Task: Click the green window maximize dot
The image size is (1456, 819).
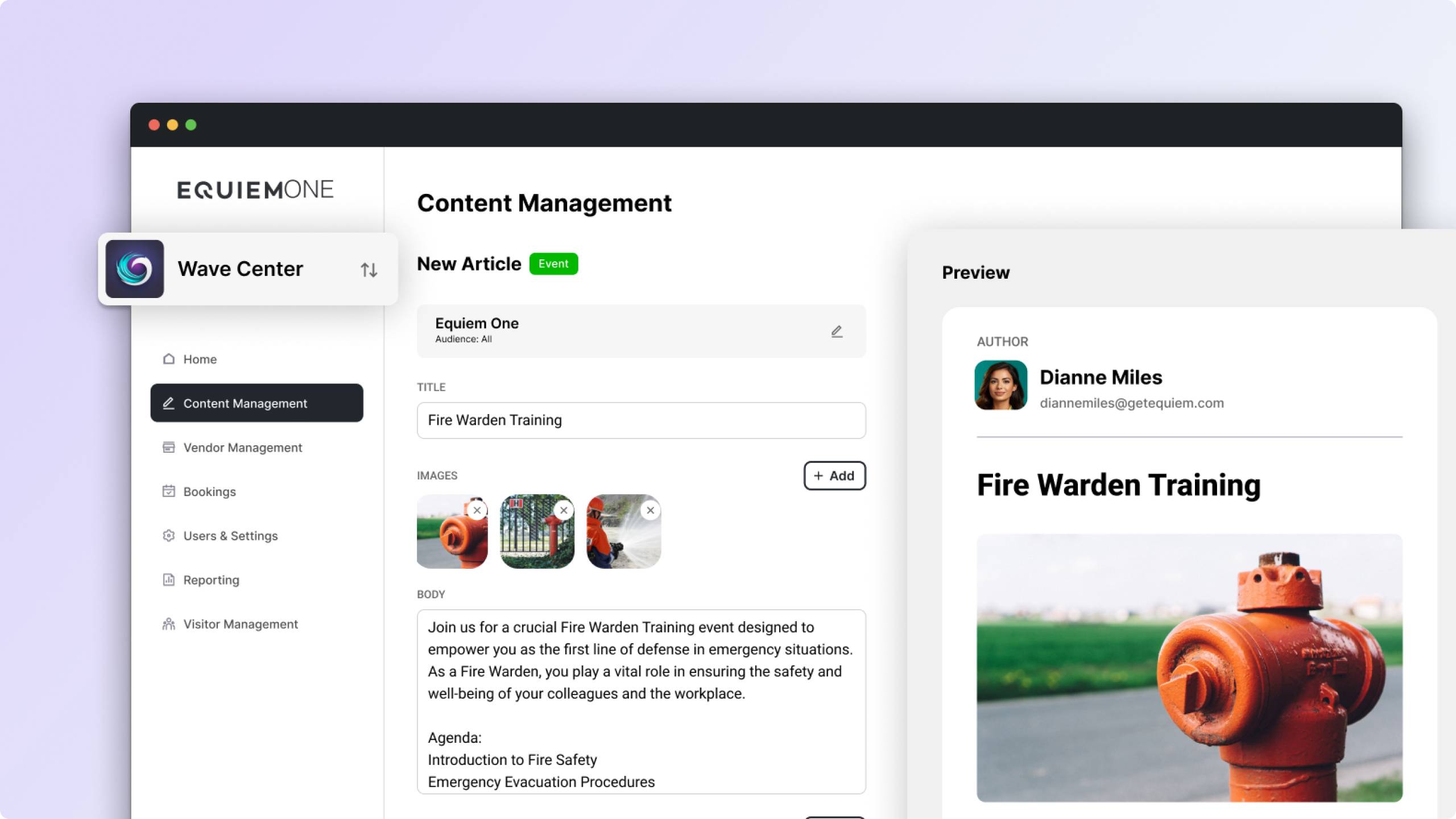Action: (x=191, y=125)
